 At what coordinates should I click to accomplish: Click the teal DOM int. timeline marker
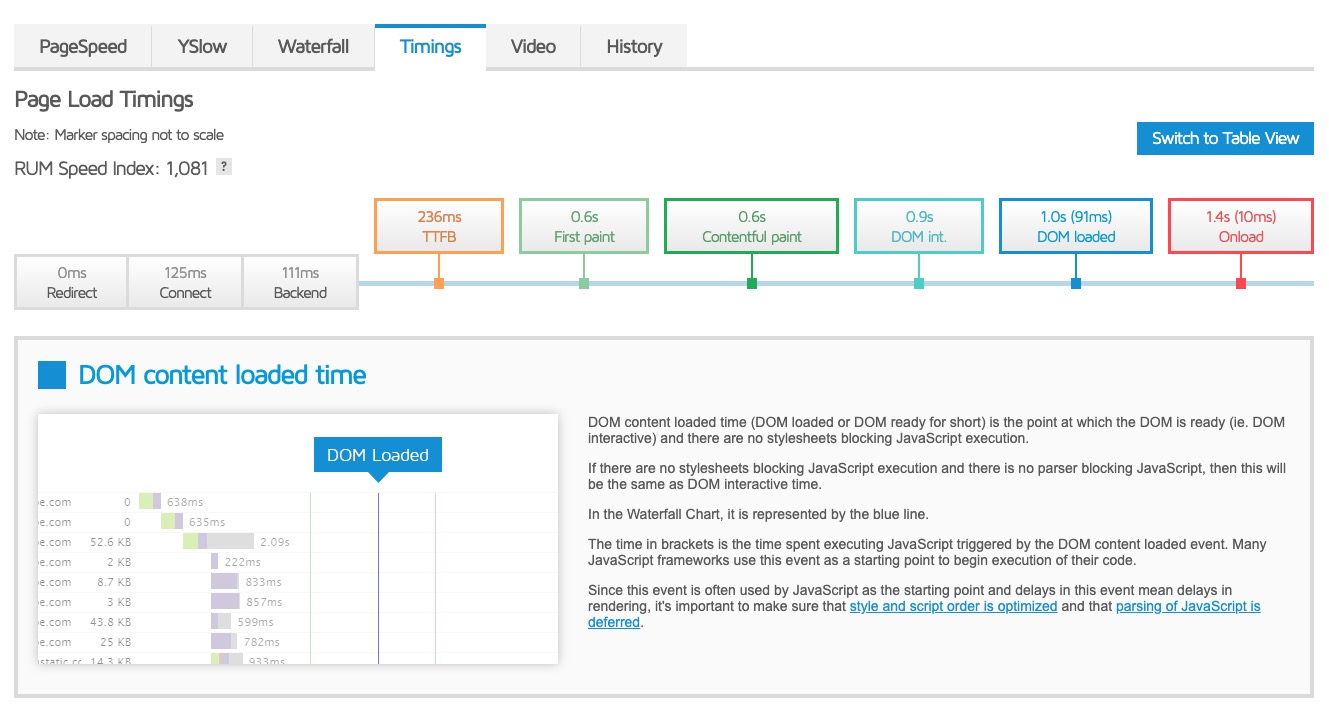pos(919,284)
